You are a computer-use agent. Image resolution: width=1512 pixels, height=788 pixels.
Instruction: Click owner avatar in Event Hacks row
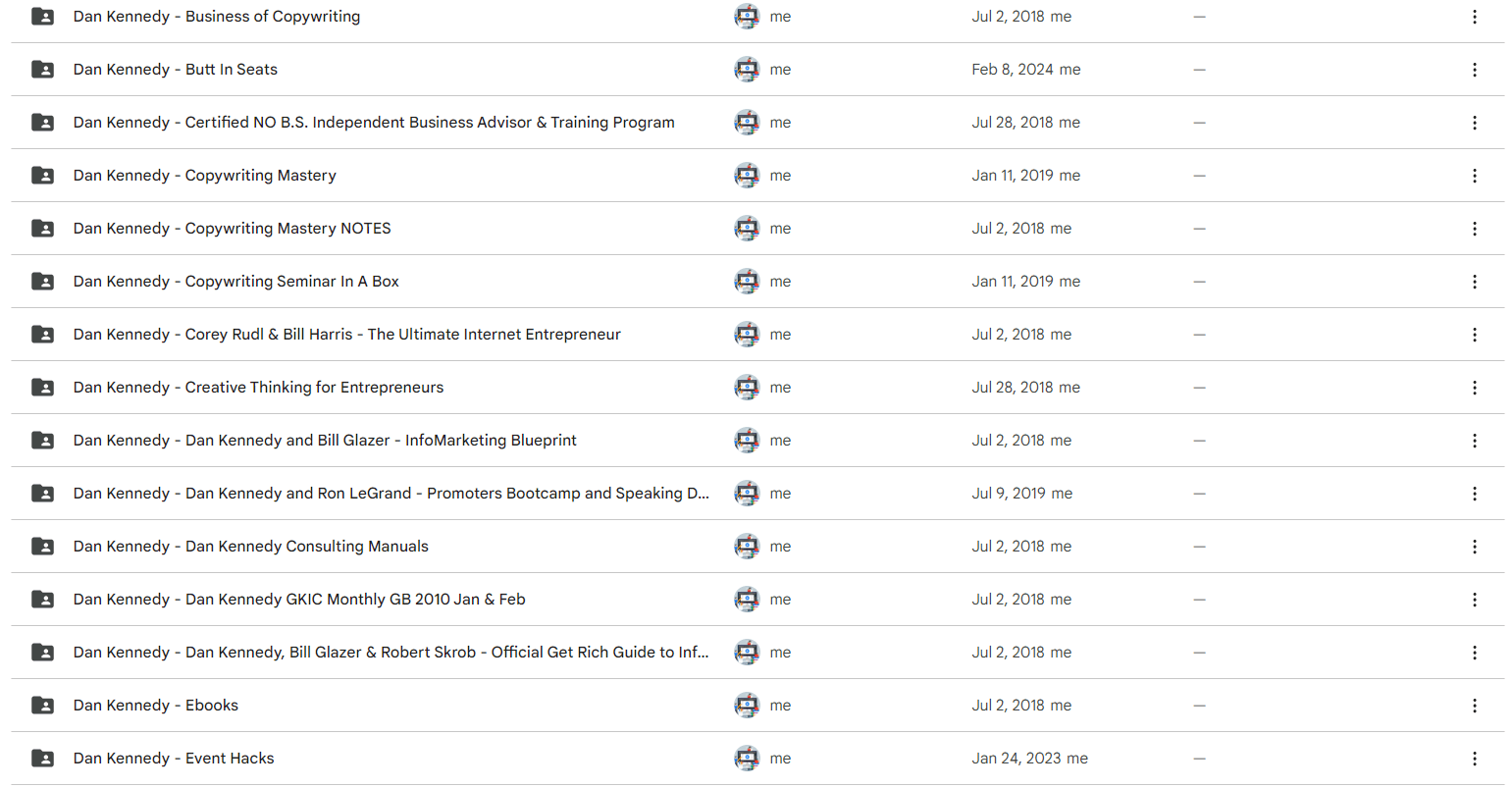pos(747,759)
